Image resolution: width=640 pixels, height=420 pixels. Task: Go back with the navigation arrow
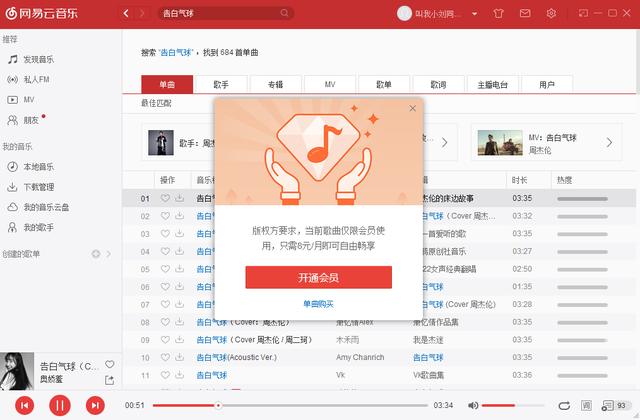tap(126, 13)
